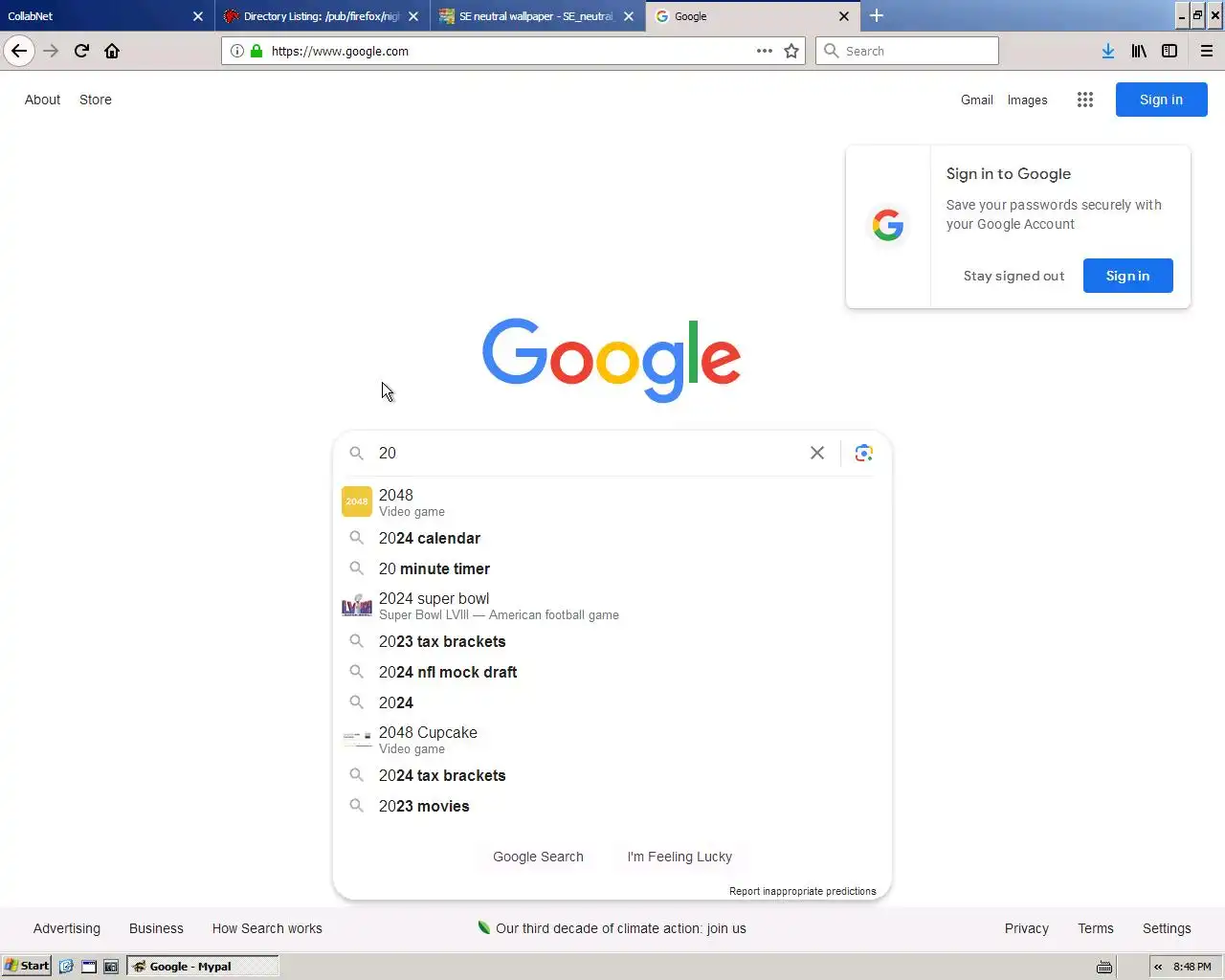Viewport: 1225px width, 980px height.
Task: Click the browser toolbar Search field
Action: [907, 51]
